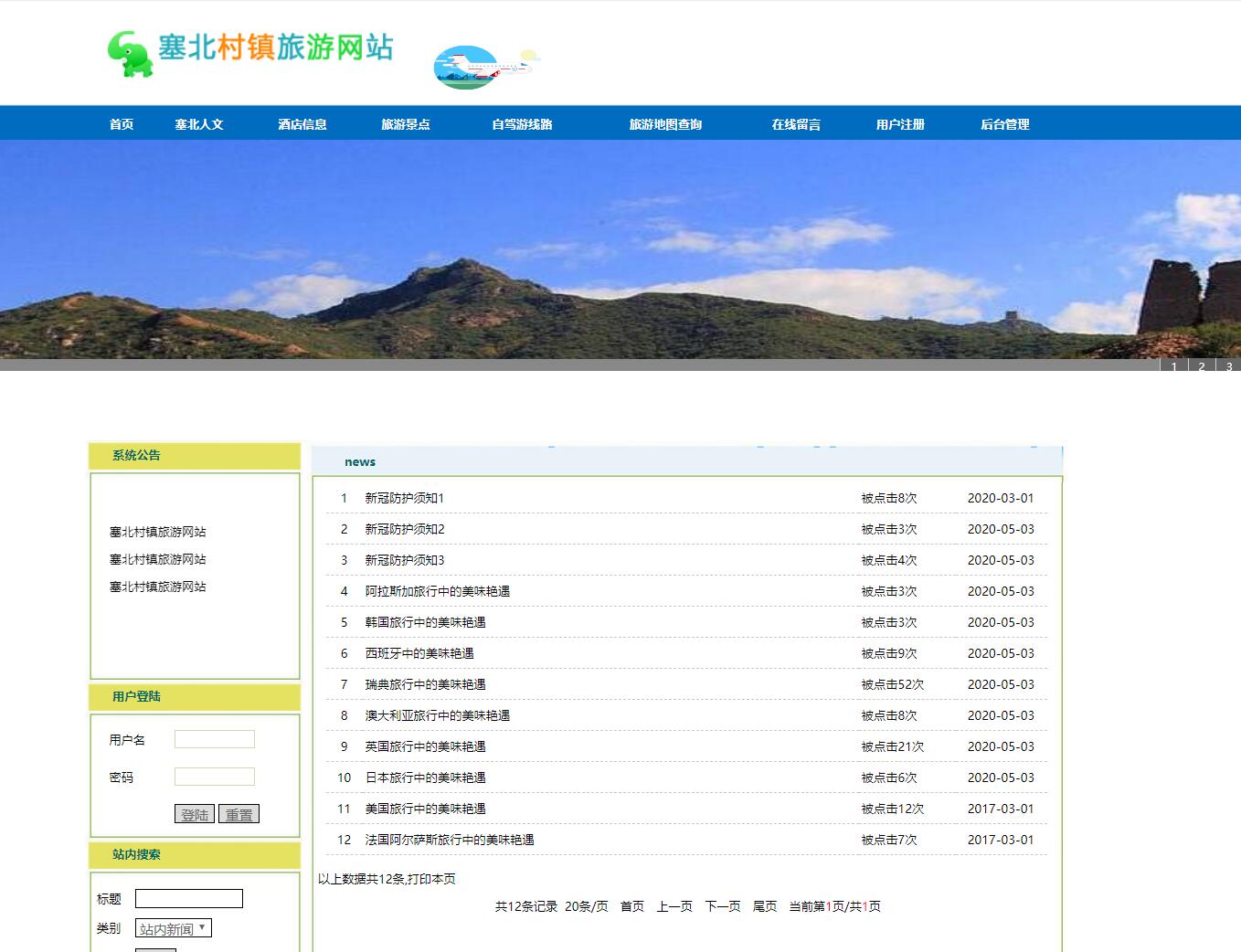Viewport: 1241px width, 952px height.
Task: Open the 在线留言 navigation menu item
Action: tap(796, 123)
